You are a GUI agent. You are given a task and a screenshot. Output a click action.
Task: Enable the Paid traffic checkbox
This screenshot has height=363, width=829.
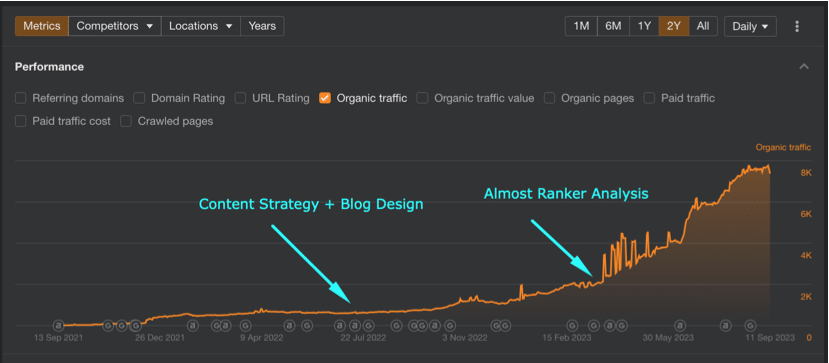tap(650, 98)
